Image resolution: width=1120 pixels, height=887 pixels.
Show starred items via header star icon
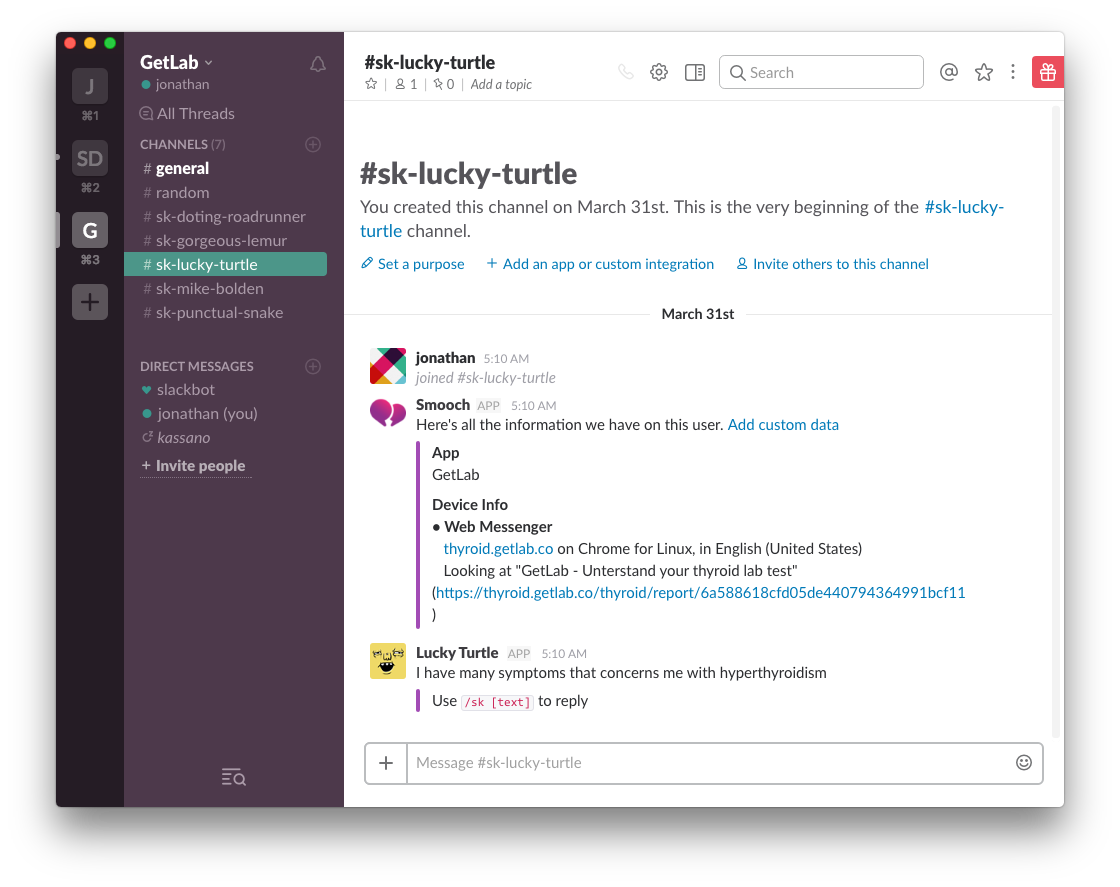(984, 72)
